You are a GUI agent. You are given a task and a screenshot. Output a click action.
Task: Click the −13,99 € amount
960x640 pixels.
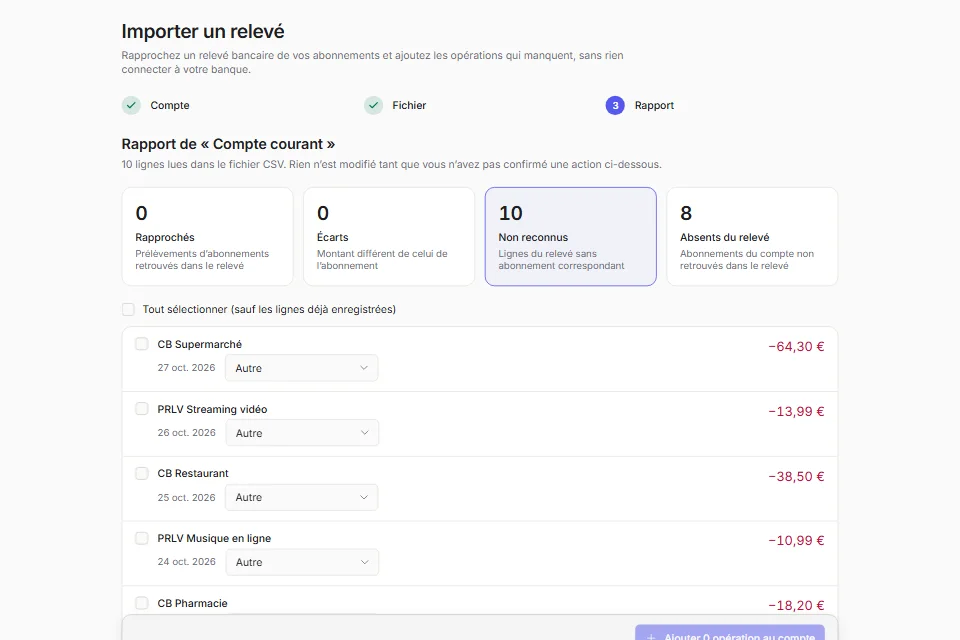click(x=796, y=412)
